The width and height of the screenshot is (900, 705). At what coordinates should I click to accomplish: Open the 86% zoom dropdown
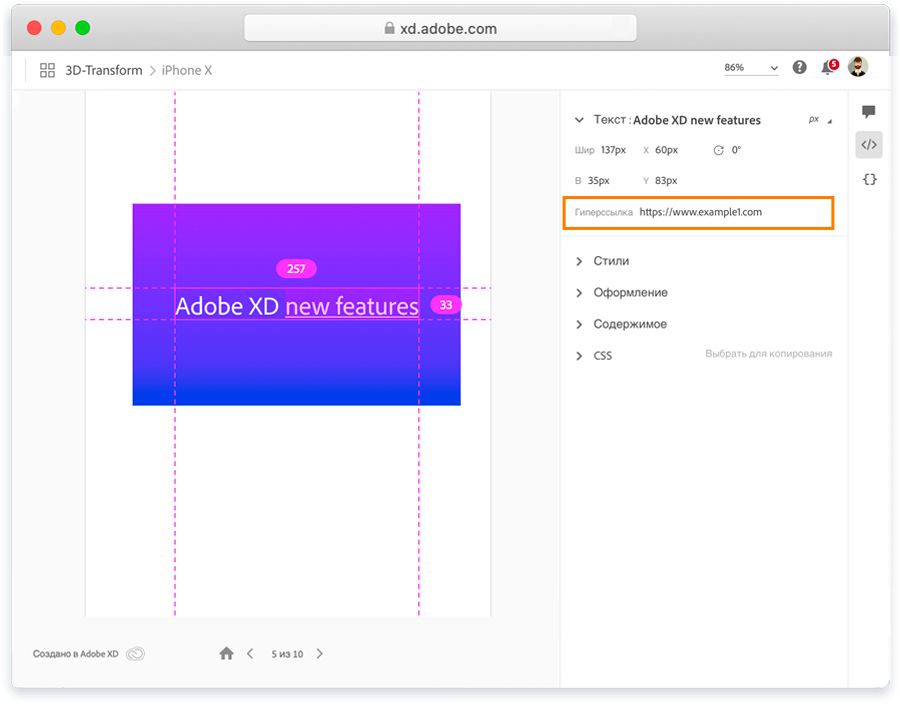751,68
